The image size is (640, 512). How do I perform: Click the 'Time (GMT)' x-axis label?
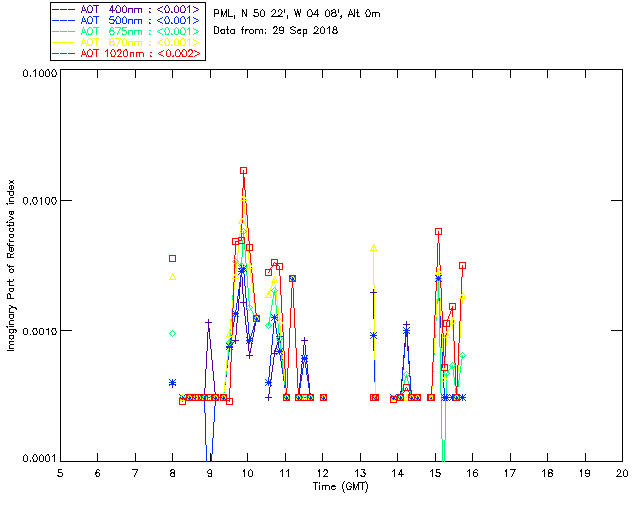point(340,487)
